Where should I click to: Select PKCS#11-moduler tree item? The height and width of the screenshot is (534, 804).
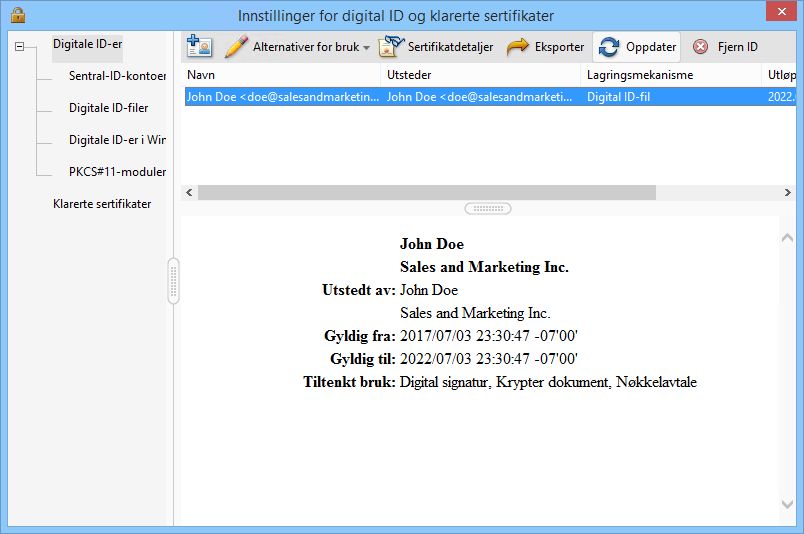pyautogui.click(x=117, y=171)
